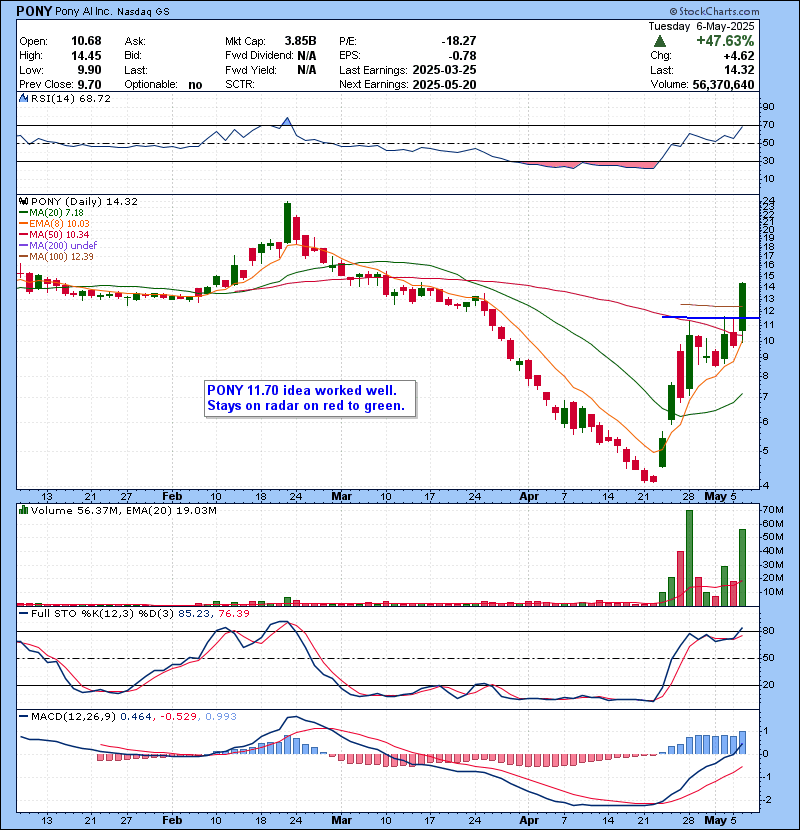
Task: Click the EMA(8) 10.03 legend entry
Action: (x=55, y=224)
